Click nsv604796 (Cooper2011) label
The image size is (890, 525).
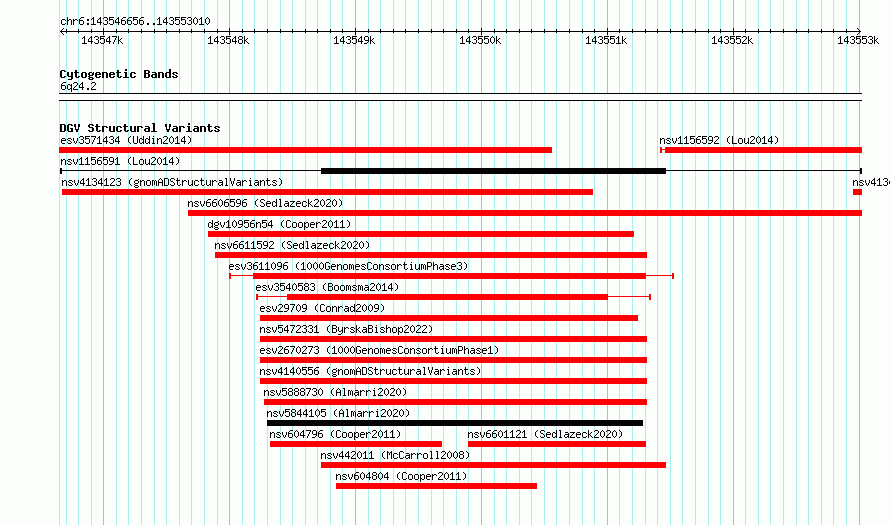coord(335,434)
